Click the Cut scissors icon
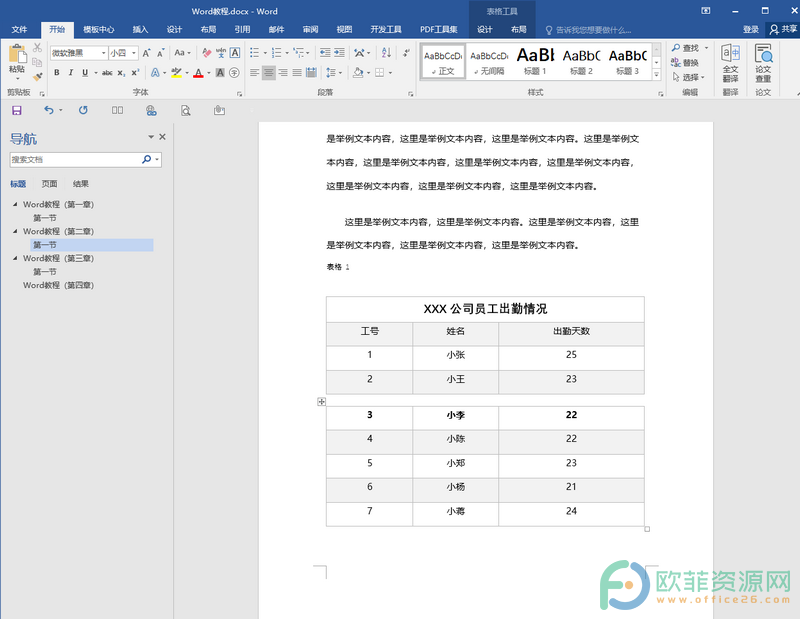 point(37,48)
